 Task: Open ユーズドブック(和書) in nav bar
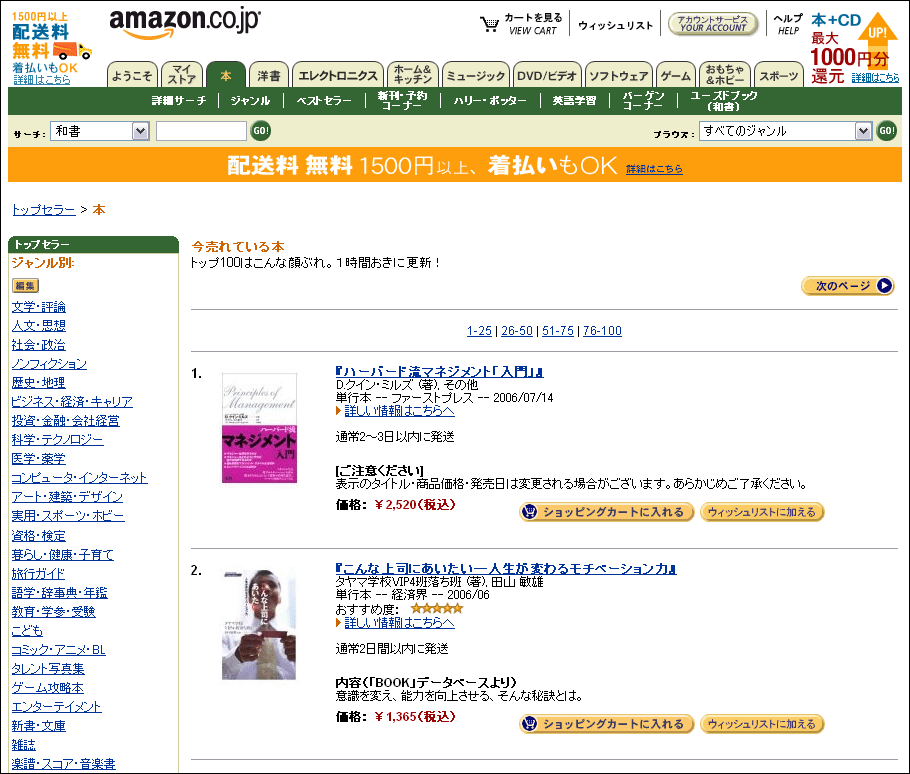(x=723, y=100)
